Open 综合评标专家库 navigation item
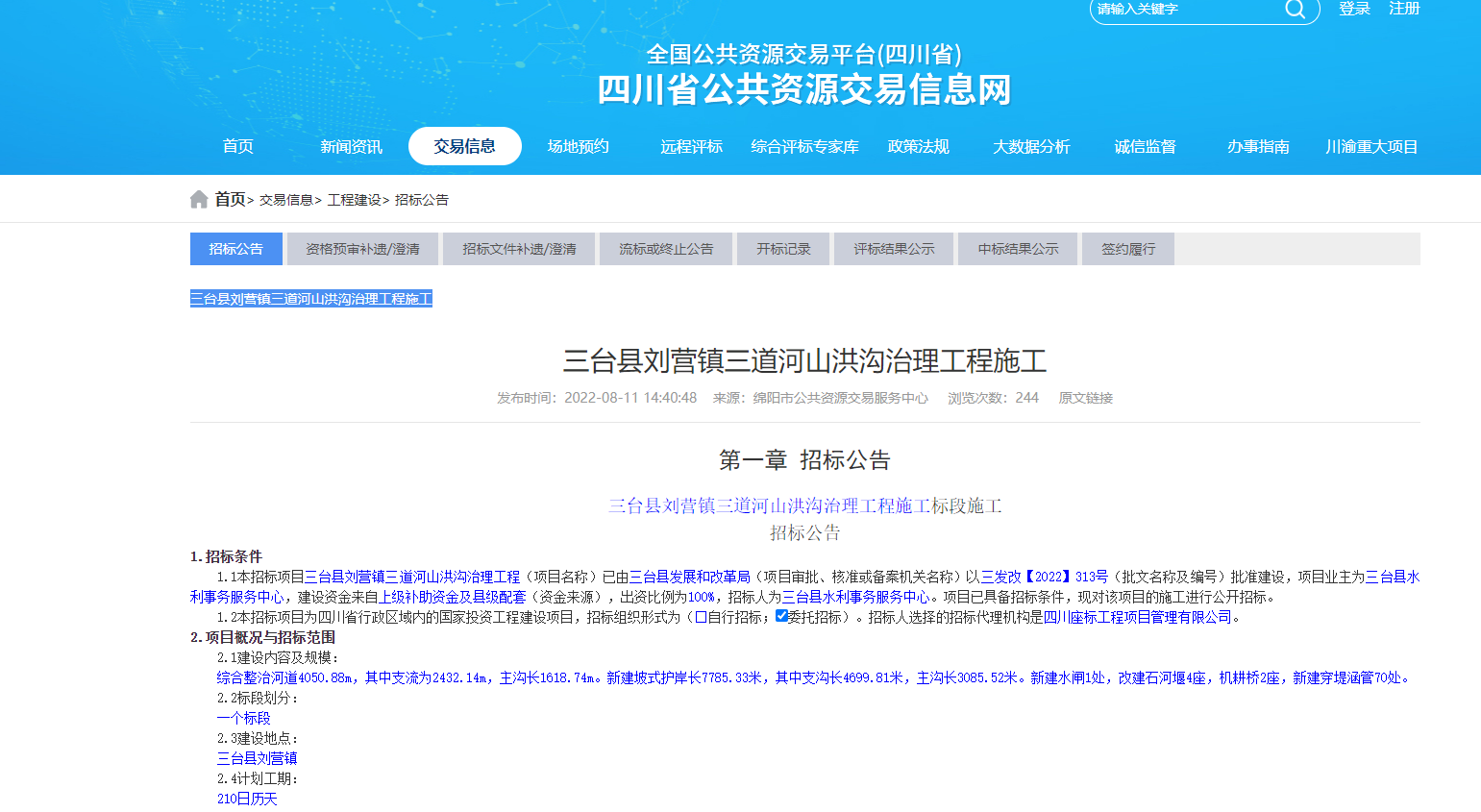The height and width of the screenshot is (812, 1481). pos(805,146)
